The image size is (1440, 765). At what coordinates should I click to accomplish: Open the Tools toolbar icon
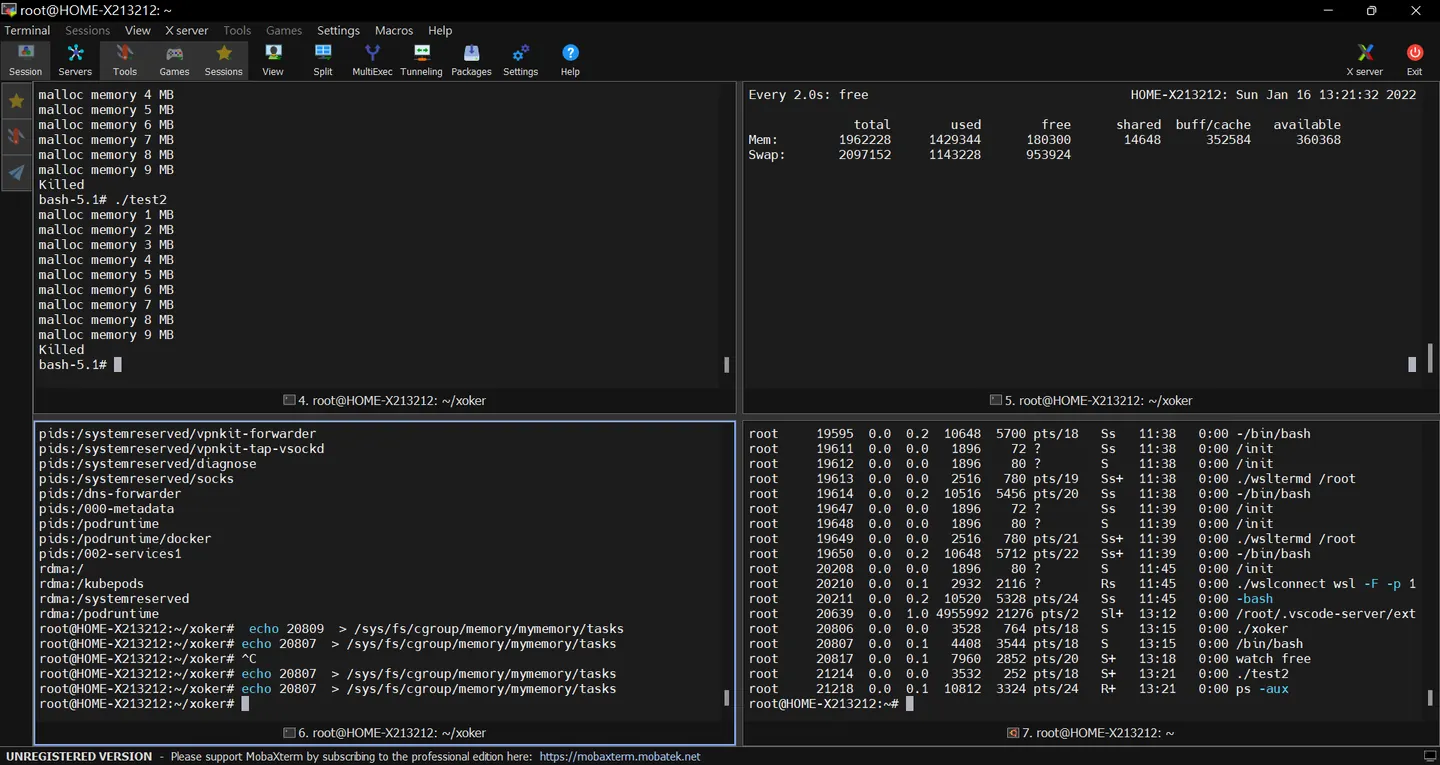[x=125, y=60]
